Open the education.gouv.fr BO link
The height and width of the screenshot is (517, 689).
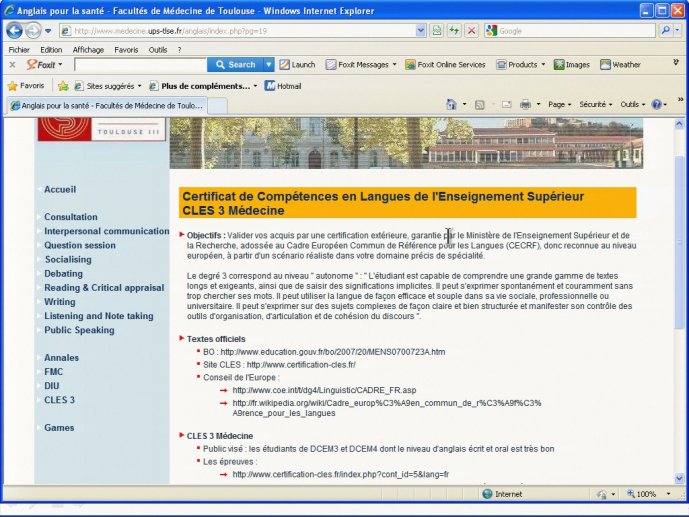pos(333,352)
